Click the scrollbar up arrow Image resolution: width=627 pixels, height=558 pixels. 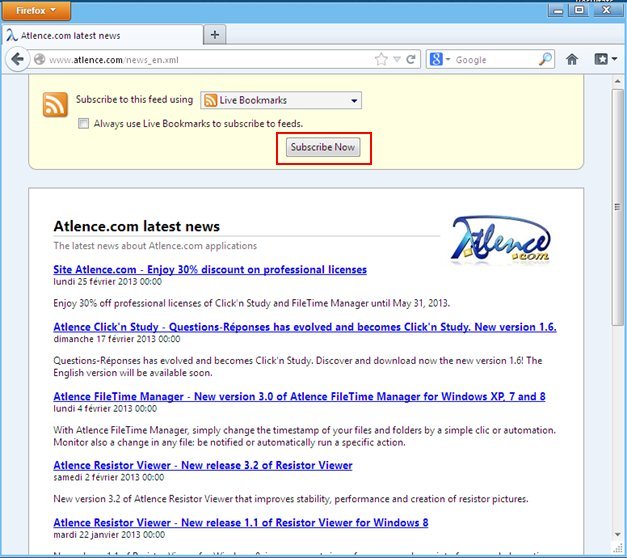click(617, 82)
